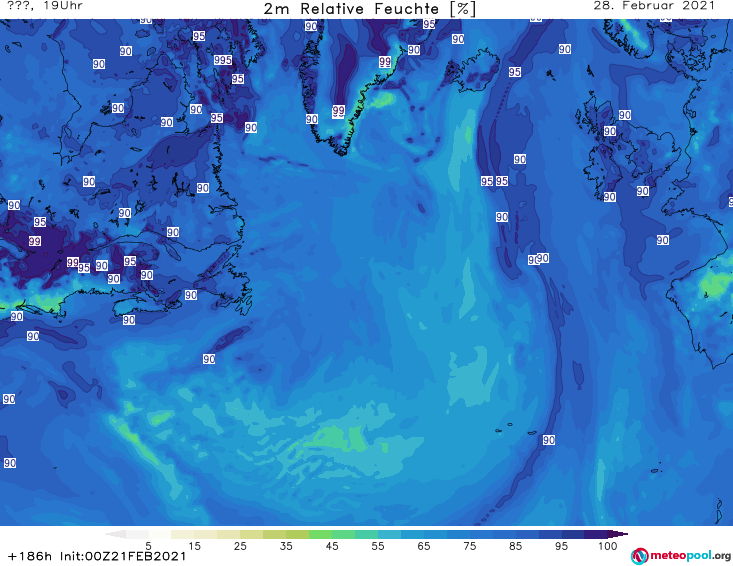
Task: Click the legend value '85'
Action: point(515,546)
